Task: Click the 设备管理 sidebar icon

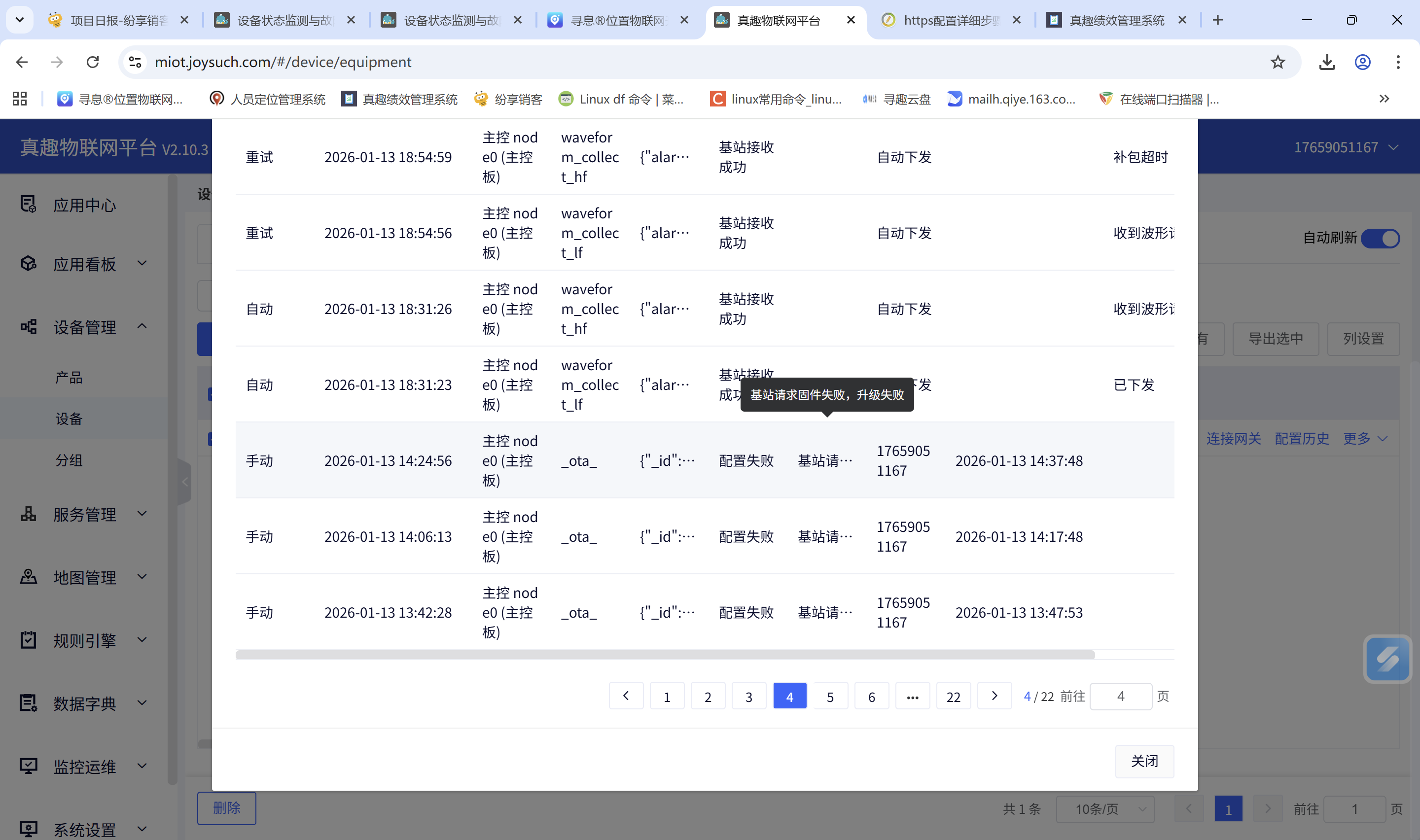Action: [x=28, y=327]
